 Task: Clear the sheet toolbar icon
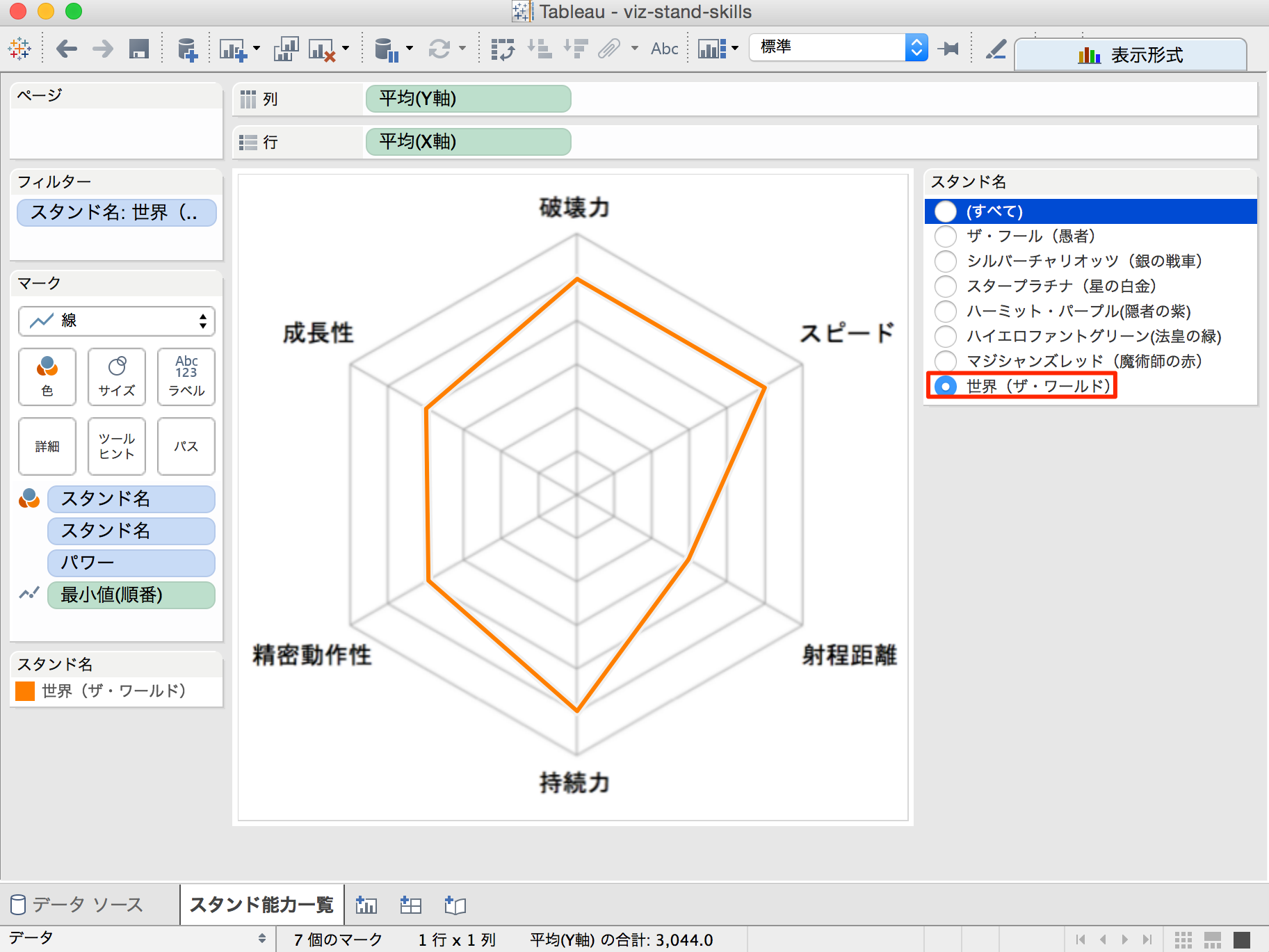(322, 49)
